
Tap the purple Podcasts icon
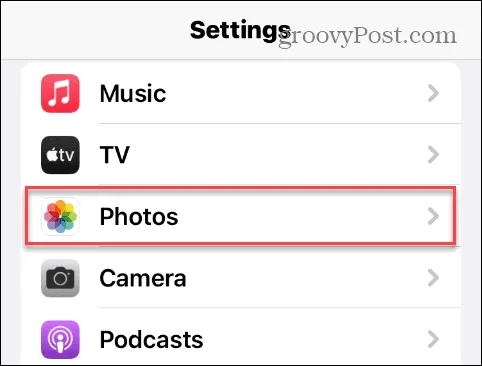click(x=60, y=340)
